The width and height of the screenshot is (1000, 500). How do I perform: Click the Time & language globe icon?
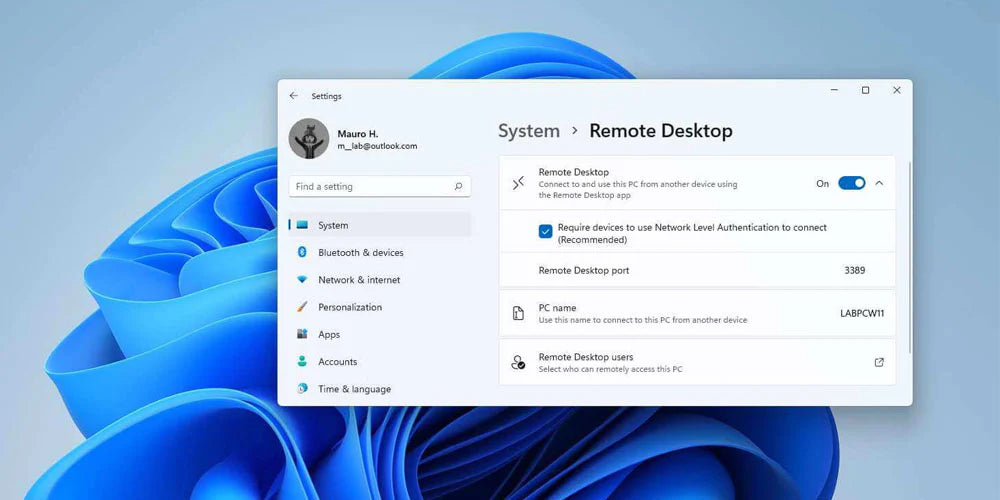pos(302,388)
